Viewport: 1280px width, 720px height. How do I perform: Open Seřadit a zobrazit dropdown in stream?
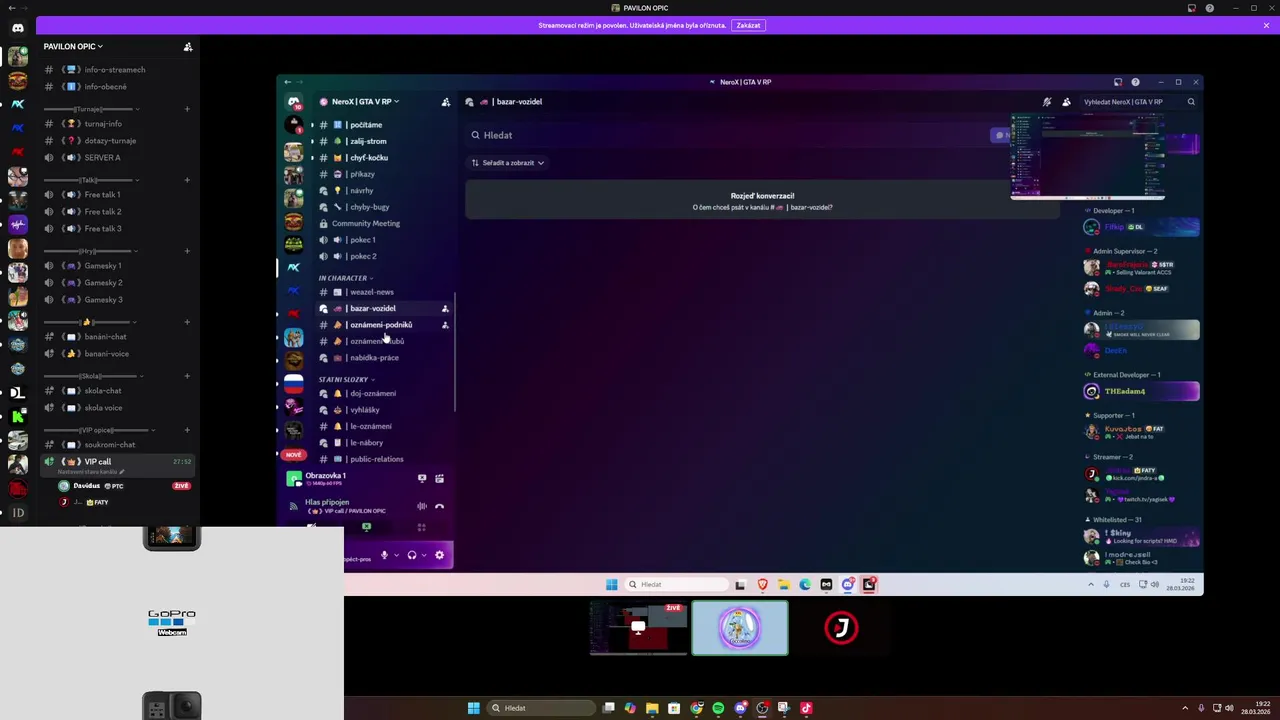click(x=508, y=163)
